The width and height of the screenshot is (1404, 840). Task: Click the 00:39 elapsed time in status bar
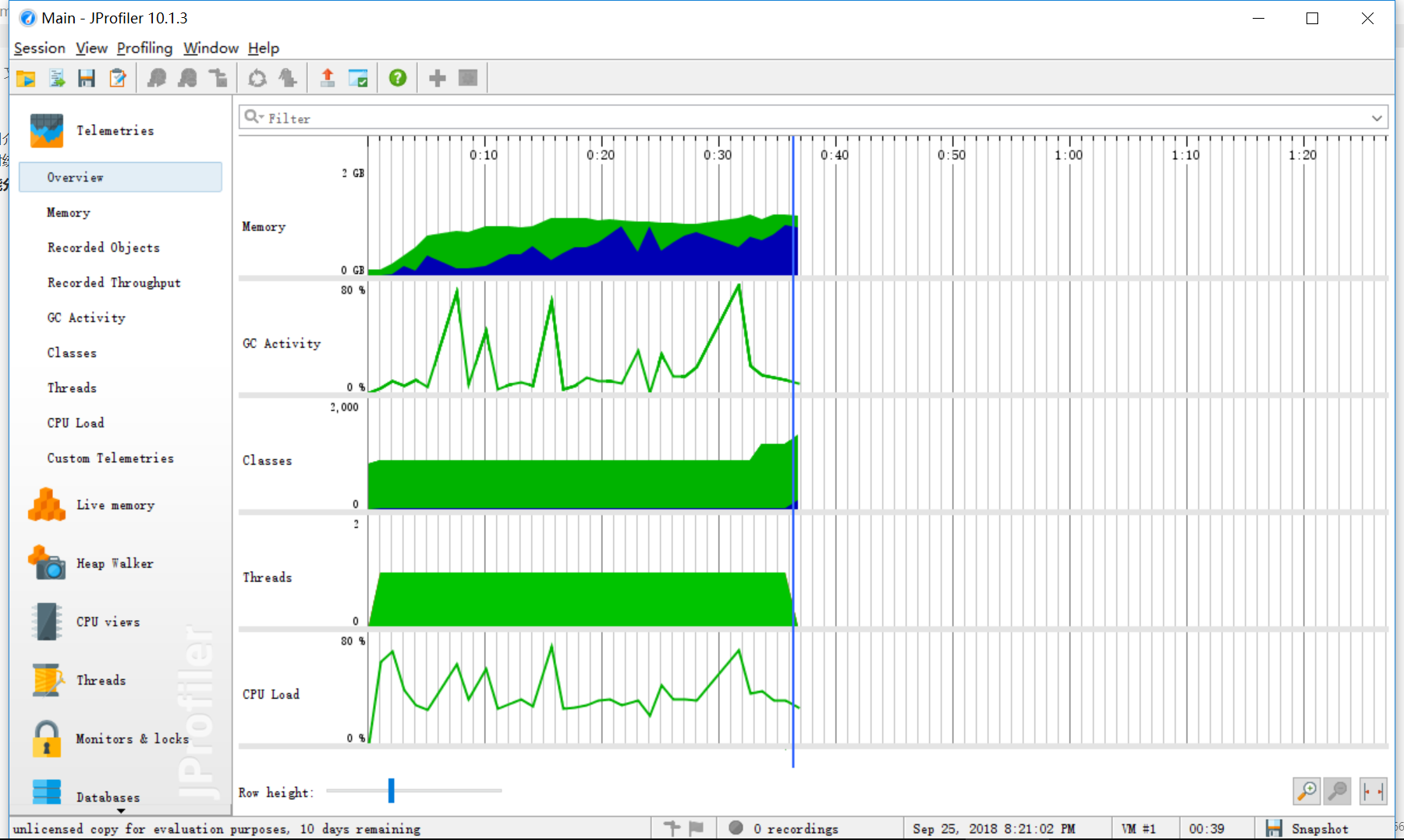(x=1207, y=828)
